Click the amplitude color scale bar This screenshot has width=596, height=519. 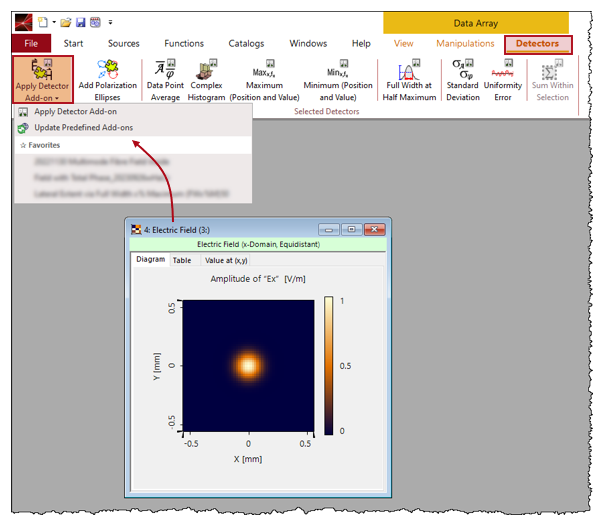pyautogui.click(x=328, y=366)
